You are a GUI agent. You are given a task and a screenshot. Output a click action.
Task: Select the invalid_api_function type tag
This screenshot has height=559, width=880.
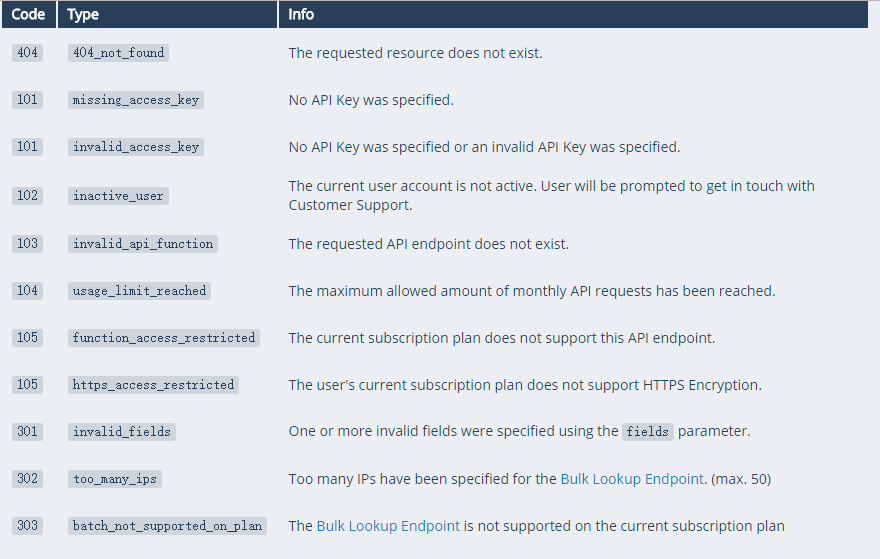pyautogui.click(x=143, y=244)
